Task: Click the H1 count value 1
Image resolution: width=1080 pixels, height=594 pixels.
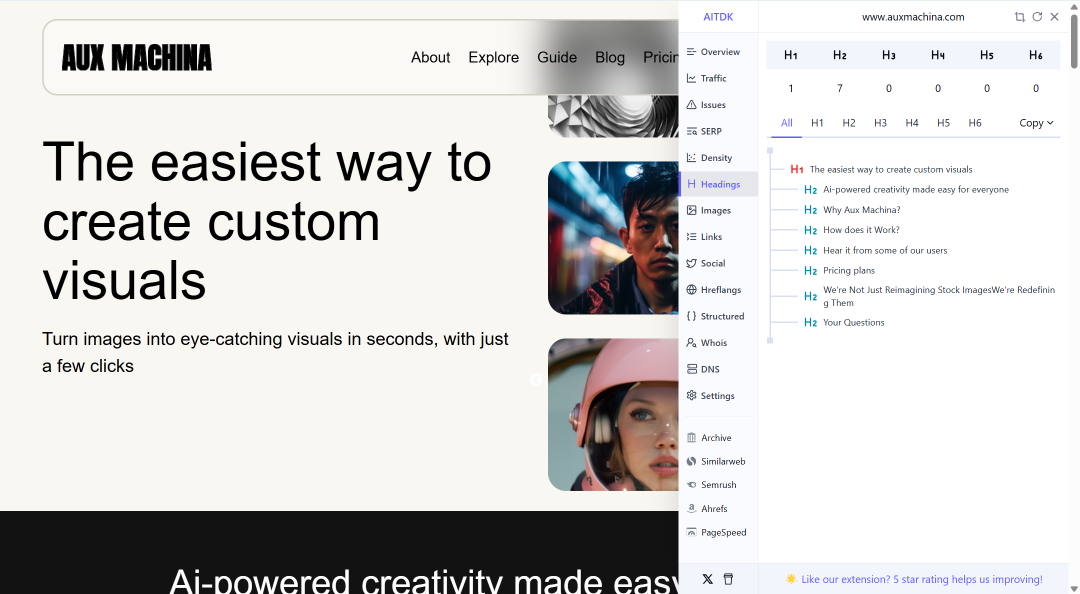Action: pyautogui.click(x=791, y=88)
